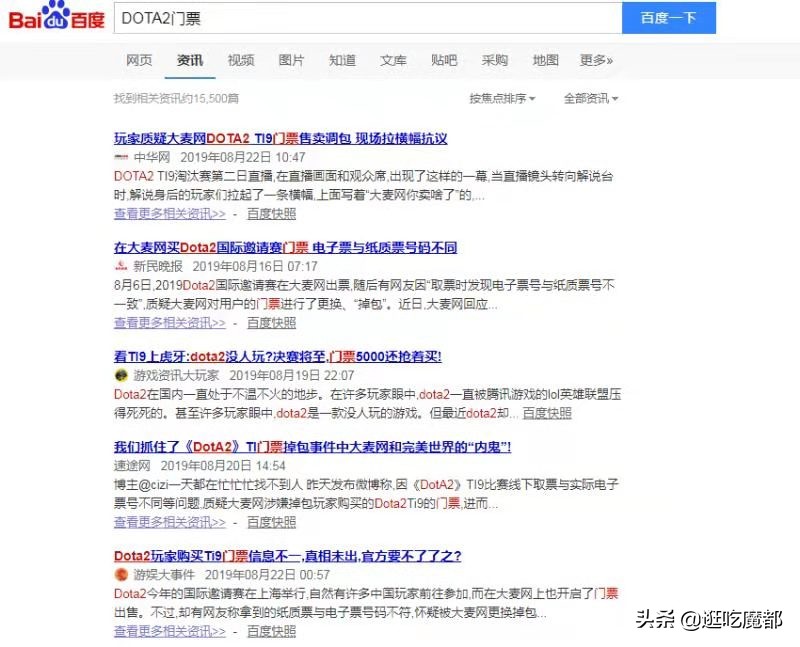
Task: Click the 中华网 source name
Action: coord(152,157)
